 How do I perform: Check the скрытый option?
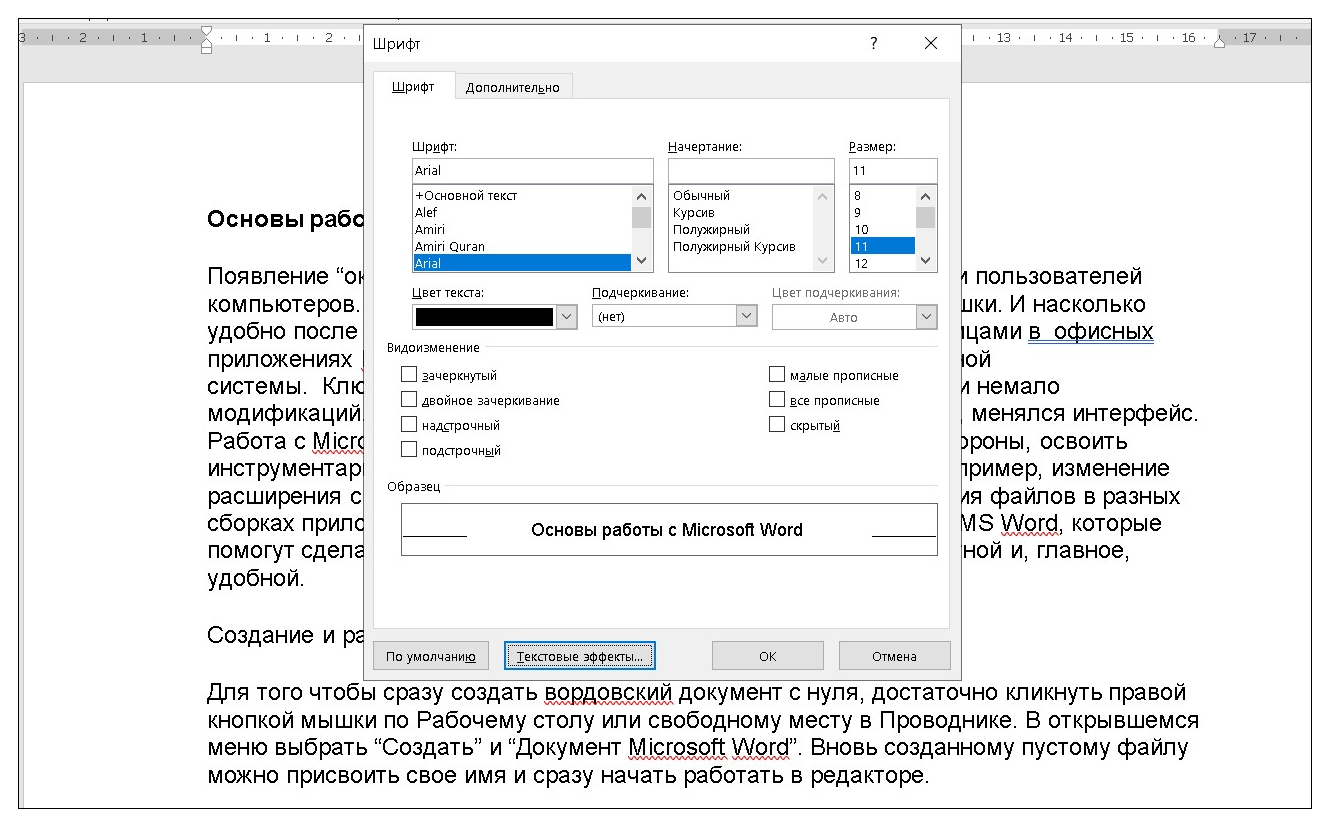(777, 425)
